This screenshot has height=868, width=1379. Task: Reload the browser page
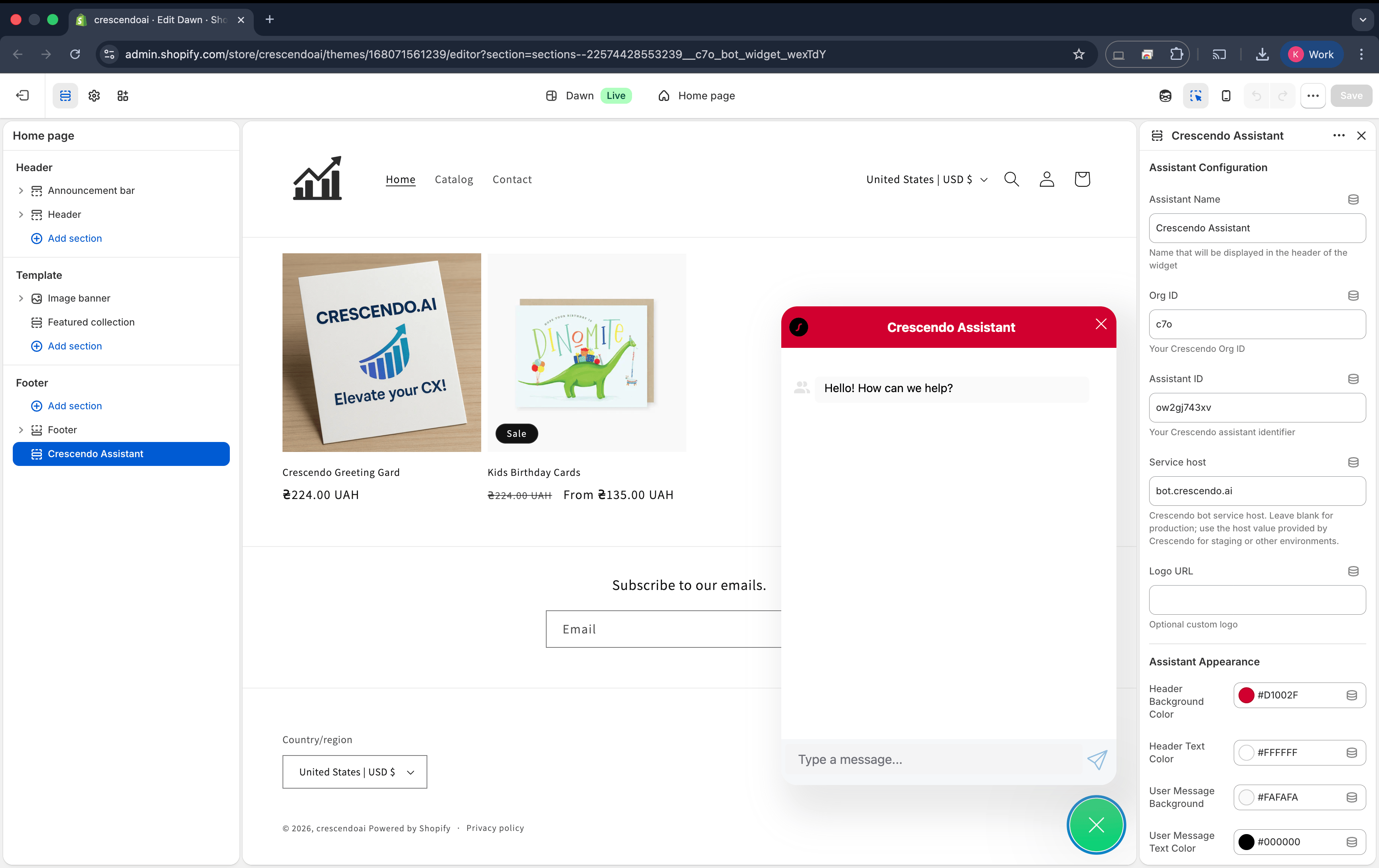tap(75, 54)
